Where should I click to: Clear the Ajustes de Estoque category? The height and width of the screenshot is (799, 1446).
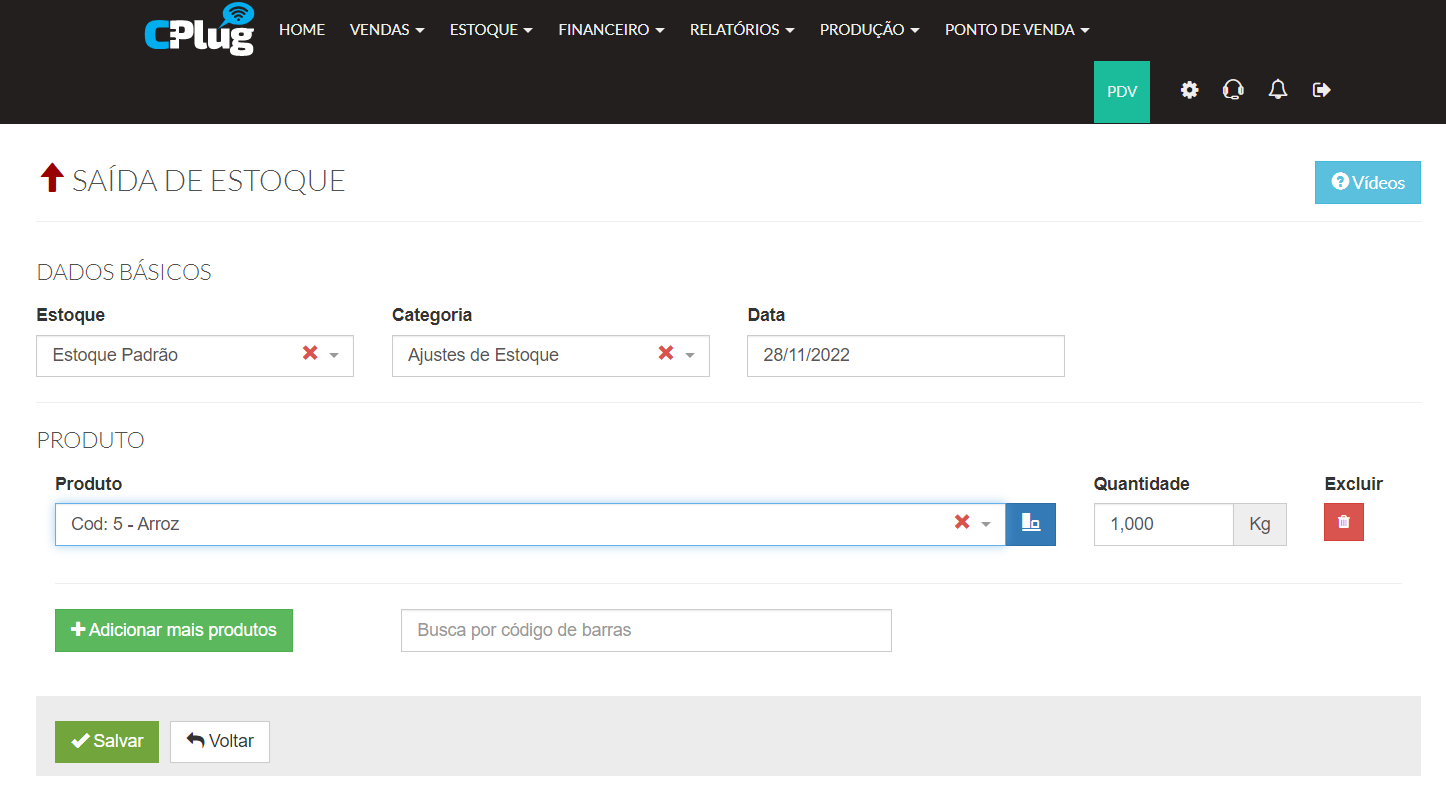point(666,354)
